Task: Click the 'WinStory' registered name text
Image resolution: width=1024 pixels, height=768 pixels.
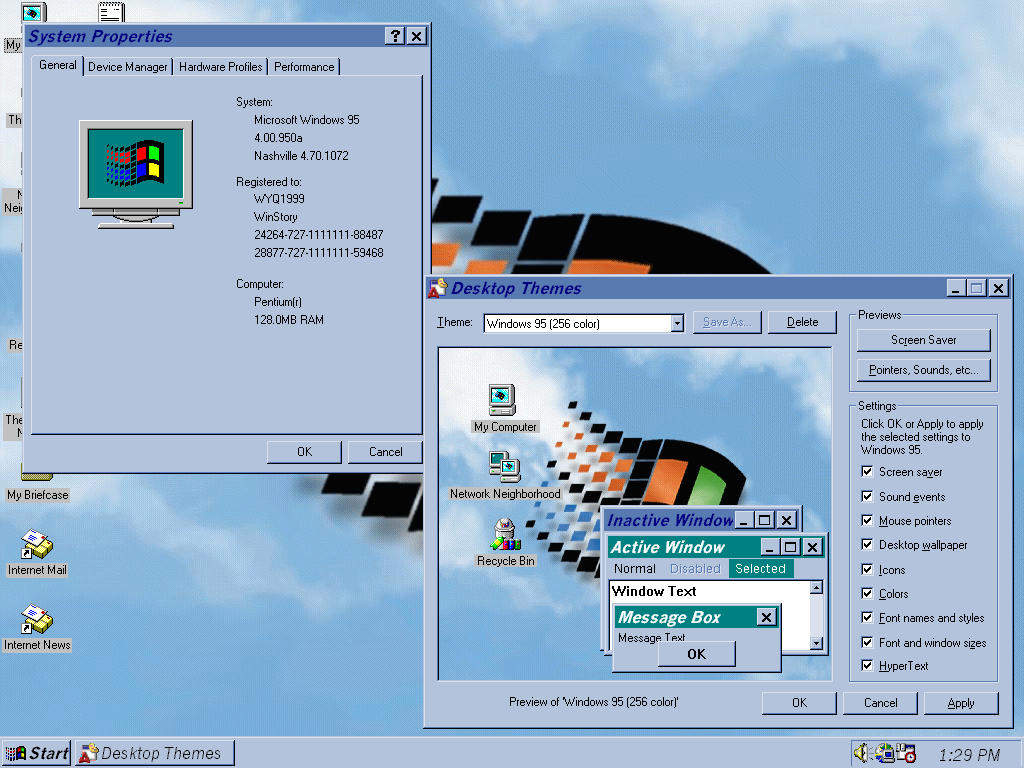Action: [x=276, y=217]
